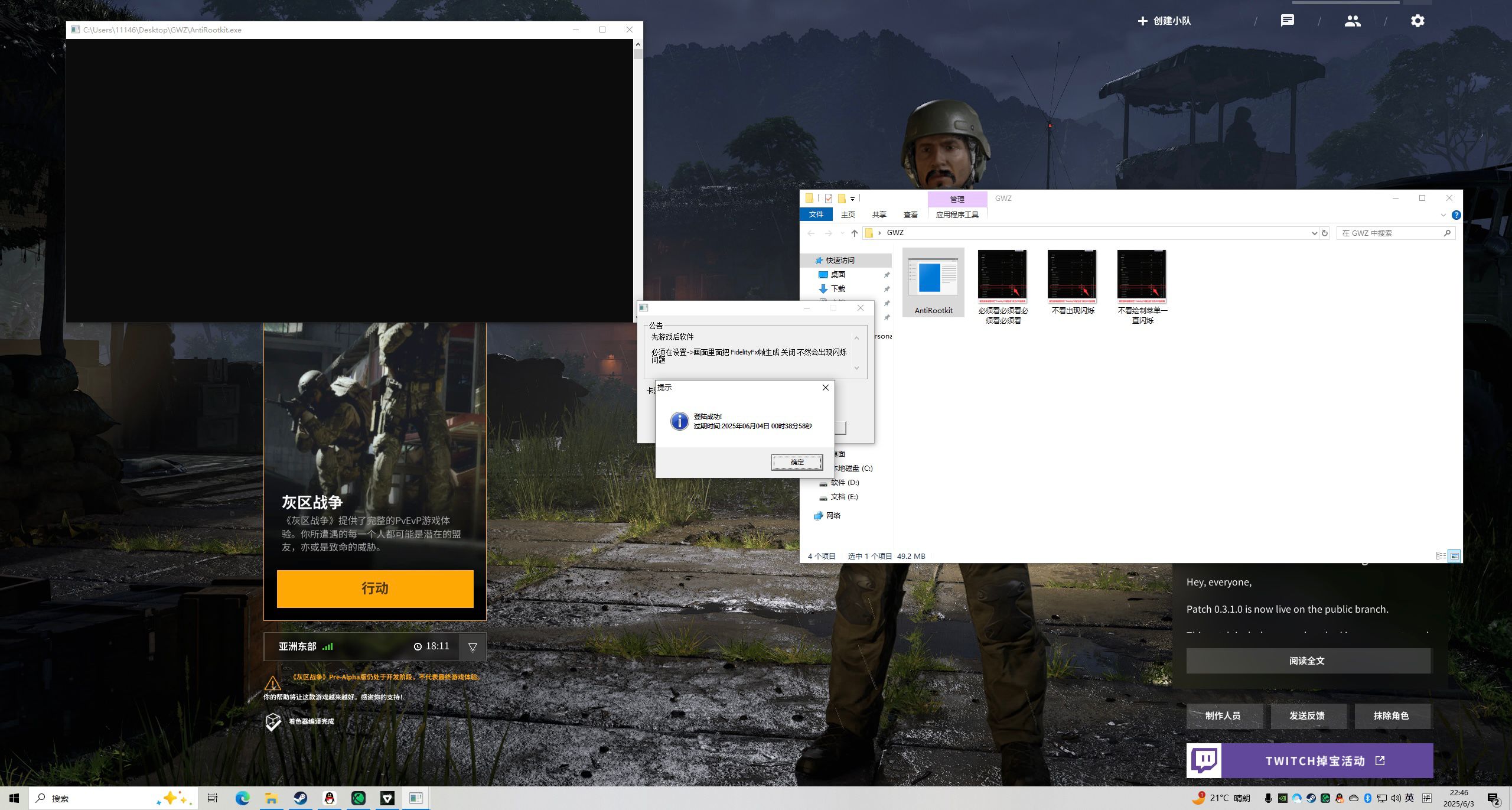Image resolution: width=1512 pixels, height=810 pixels.
Task: Click the 创建小队 create squad button
Action: point(1164,21)
